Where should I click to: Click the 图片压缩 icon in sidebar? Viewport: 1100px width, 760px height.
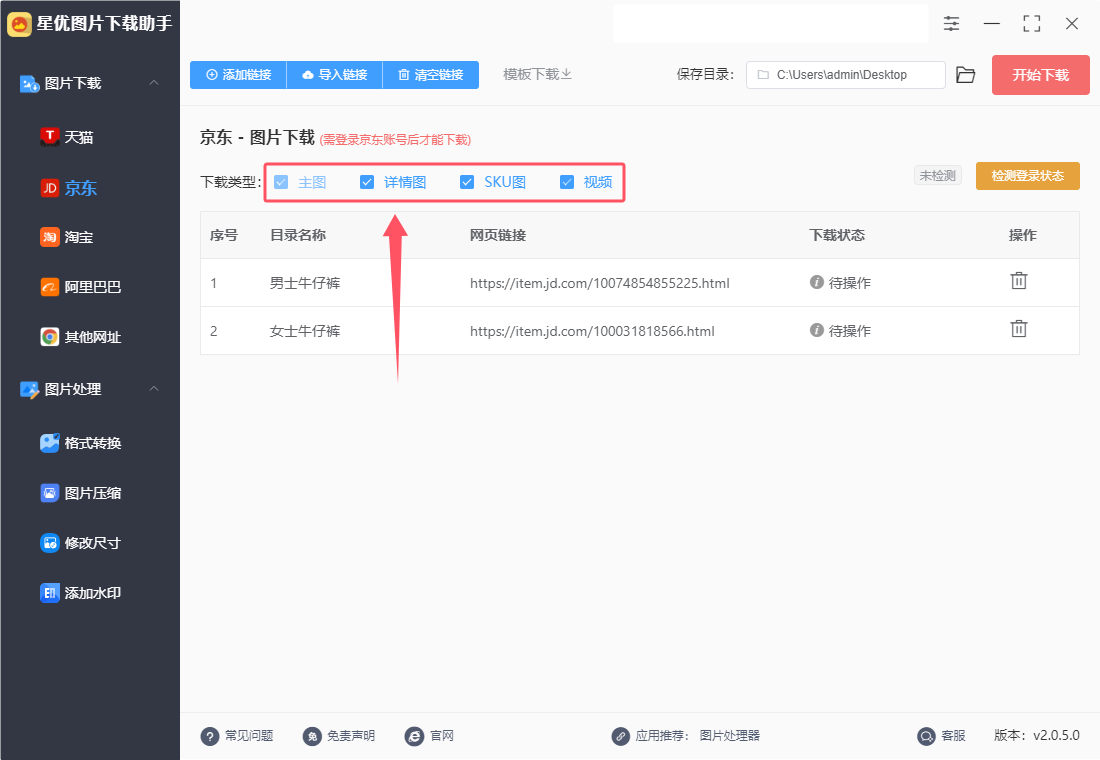(x=49, y=493)
